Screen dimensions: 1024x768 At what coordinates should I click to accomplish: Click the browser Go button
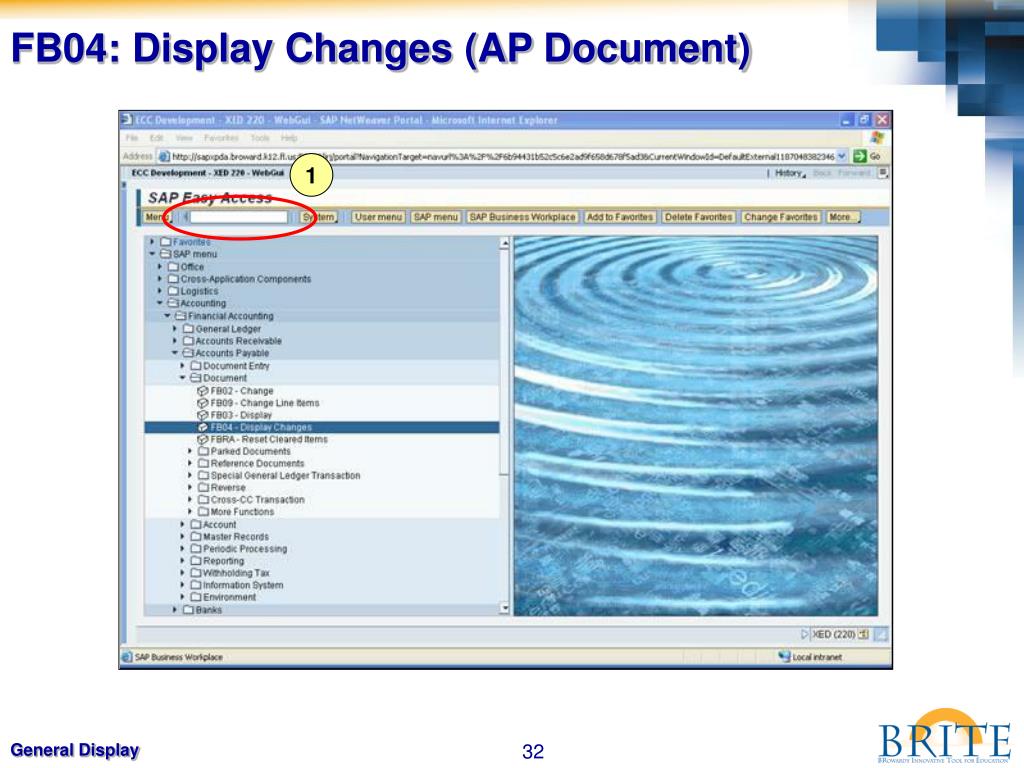867,156
